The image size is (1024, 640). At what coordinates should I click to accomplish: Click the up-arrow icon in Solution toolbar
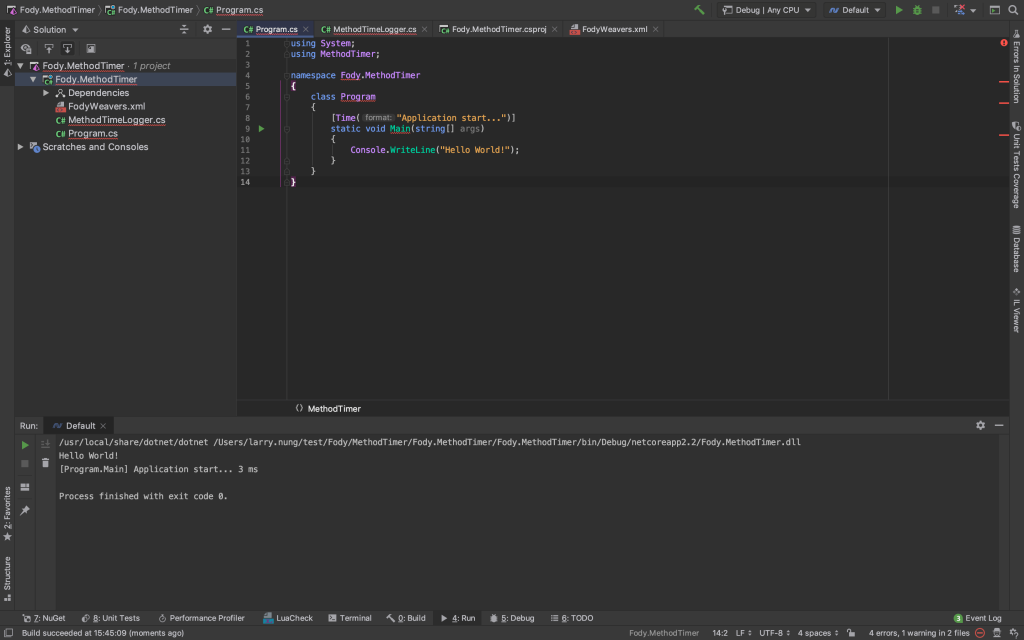click(x=48, y=48)
